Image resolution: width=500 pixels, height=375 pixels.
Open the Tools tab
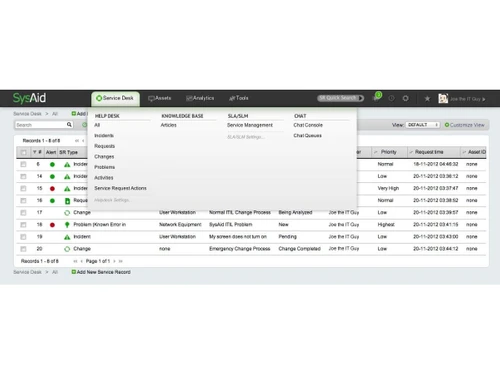click(x=239, y=98)
